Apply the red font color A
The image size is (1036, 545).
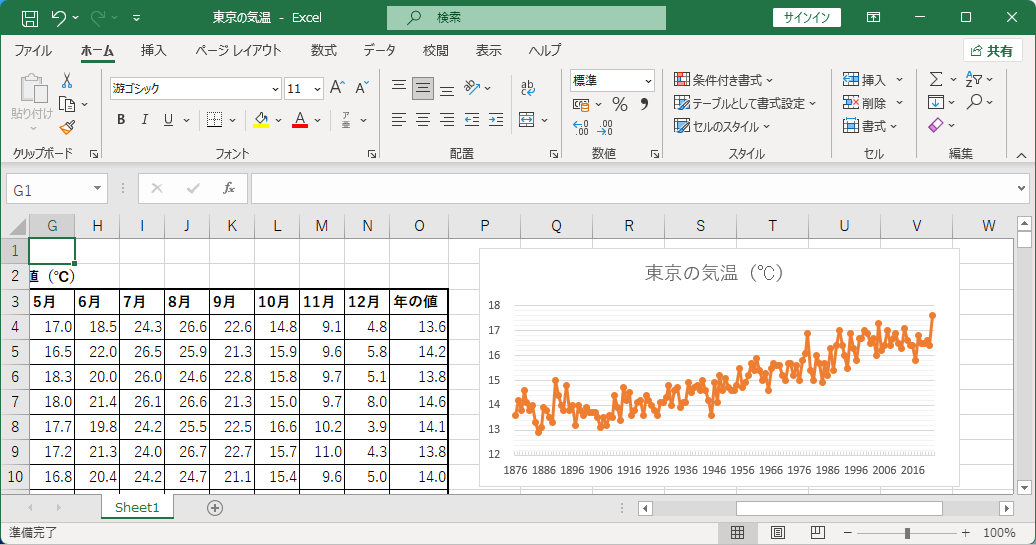coord(300,120)
